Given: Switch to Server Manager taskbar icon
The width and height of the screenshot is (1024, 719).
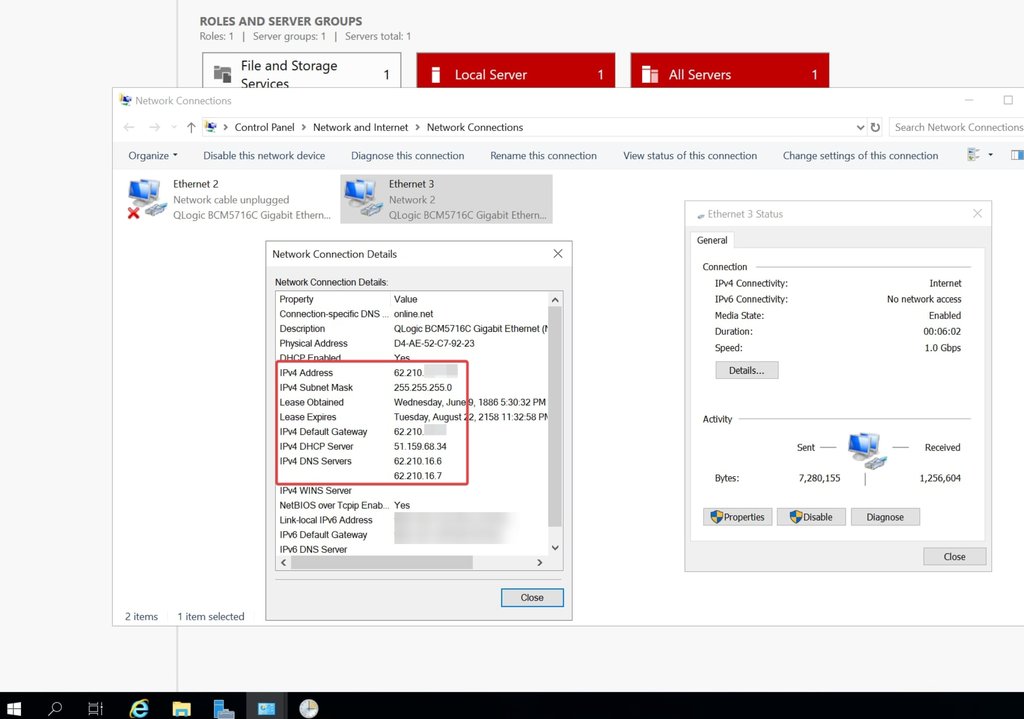Looking at the screenshot, I should click(x=223, y=709).
